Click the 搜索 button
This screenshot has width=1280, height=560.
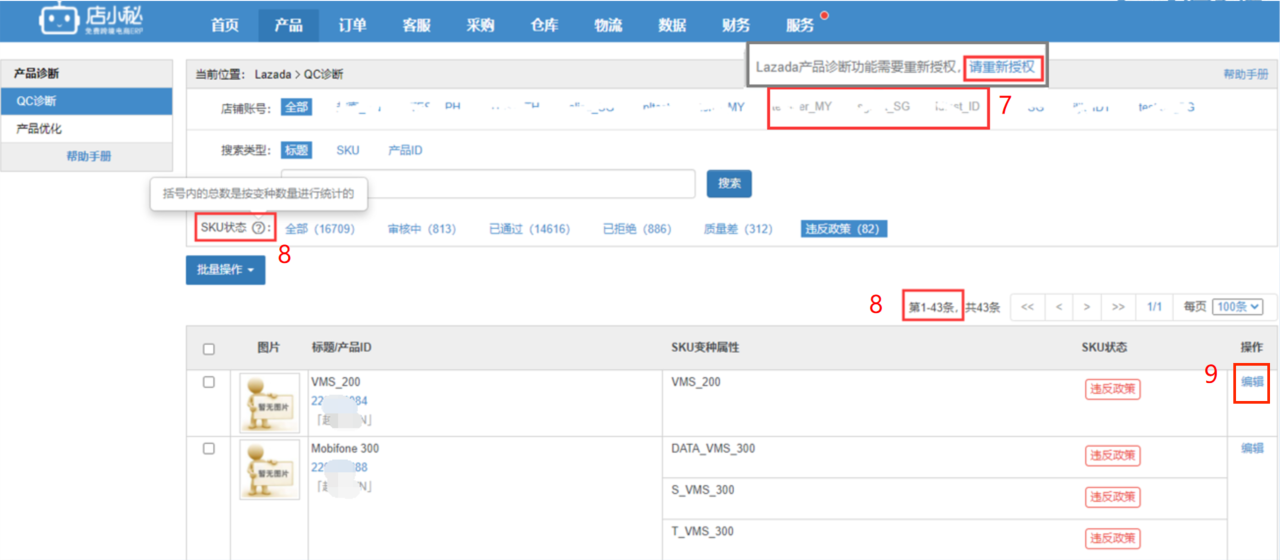pyautogui.click(x=729, y=184)
